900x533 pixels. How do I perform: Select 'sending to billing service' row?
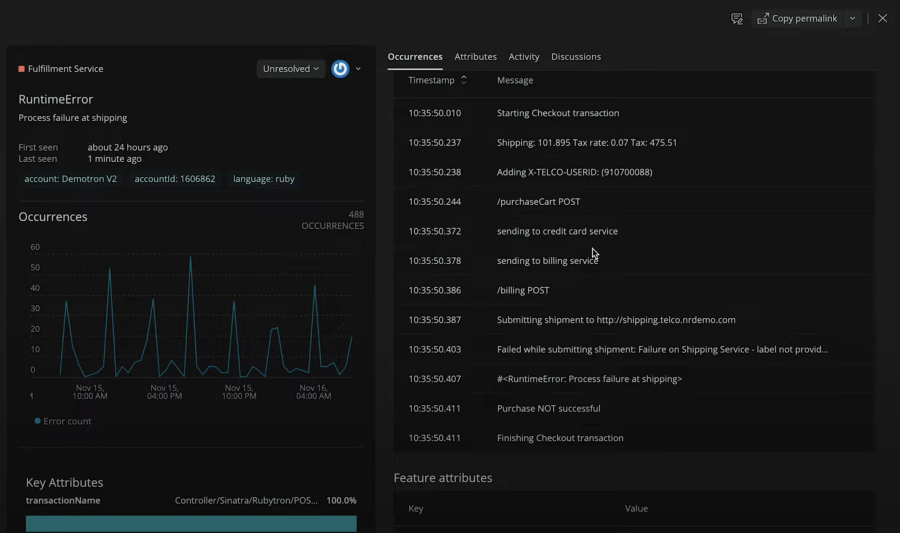pyautogui.click(x=634, y=261)
